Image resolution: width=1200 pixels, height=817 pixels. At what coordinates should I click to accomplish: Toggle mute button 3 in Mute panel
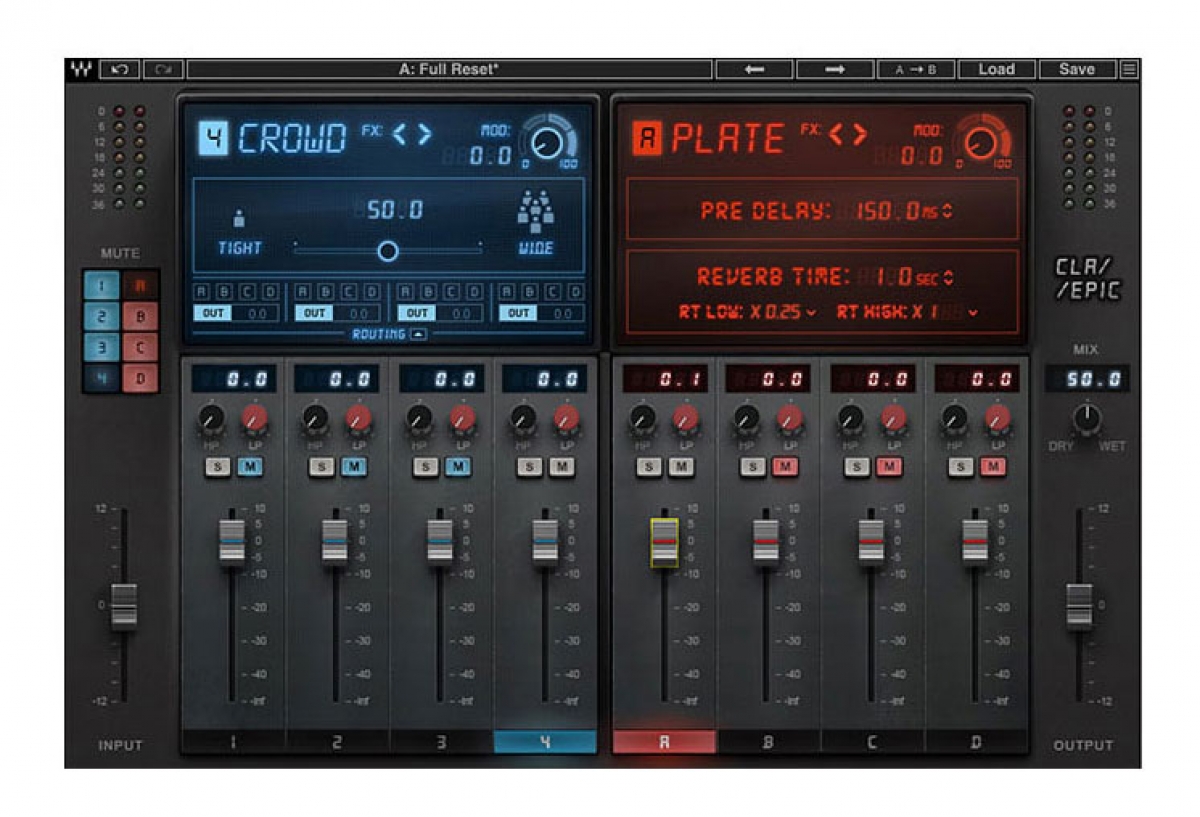coord(102,349)
